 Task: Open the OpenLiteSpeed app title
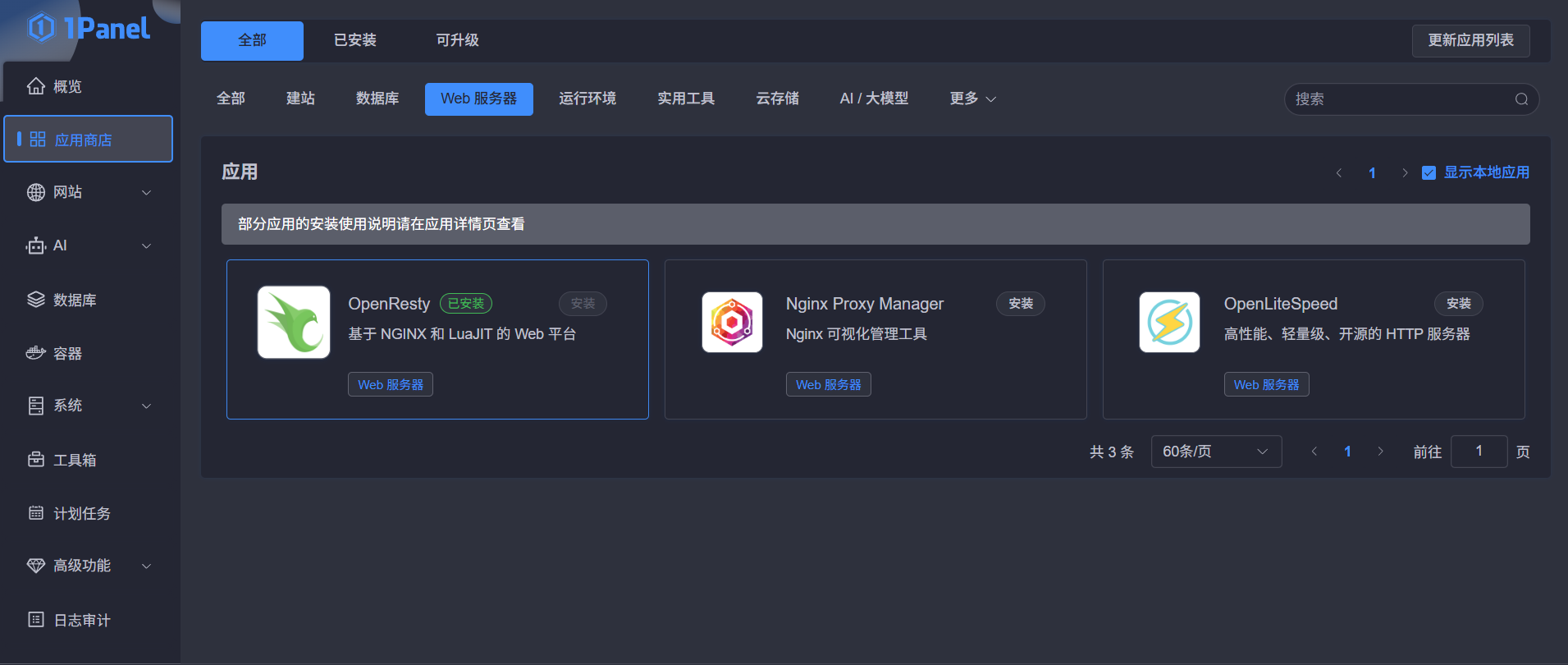(1281, 304)
